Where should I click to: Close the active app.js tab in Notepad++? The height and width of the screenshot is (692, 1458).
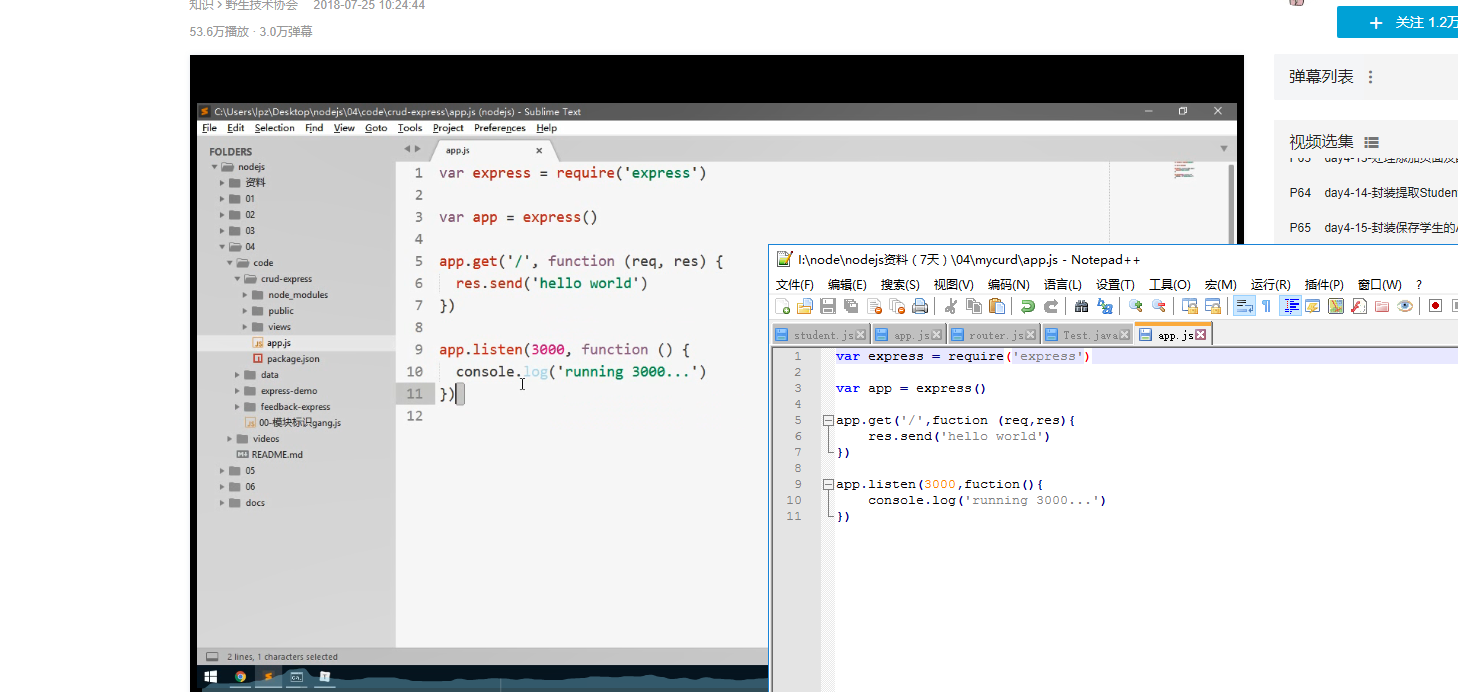point(1200,335)
